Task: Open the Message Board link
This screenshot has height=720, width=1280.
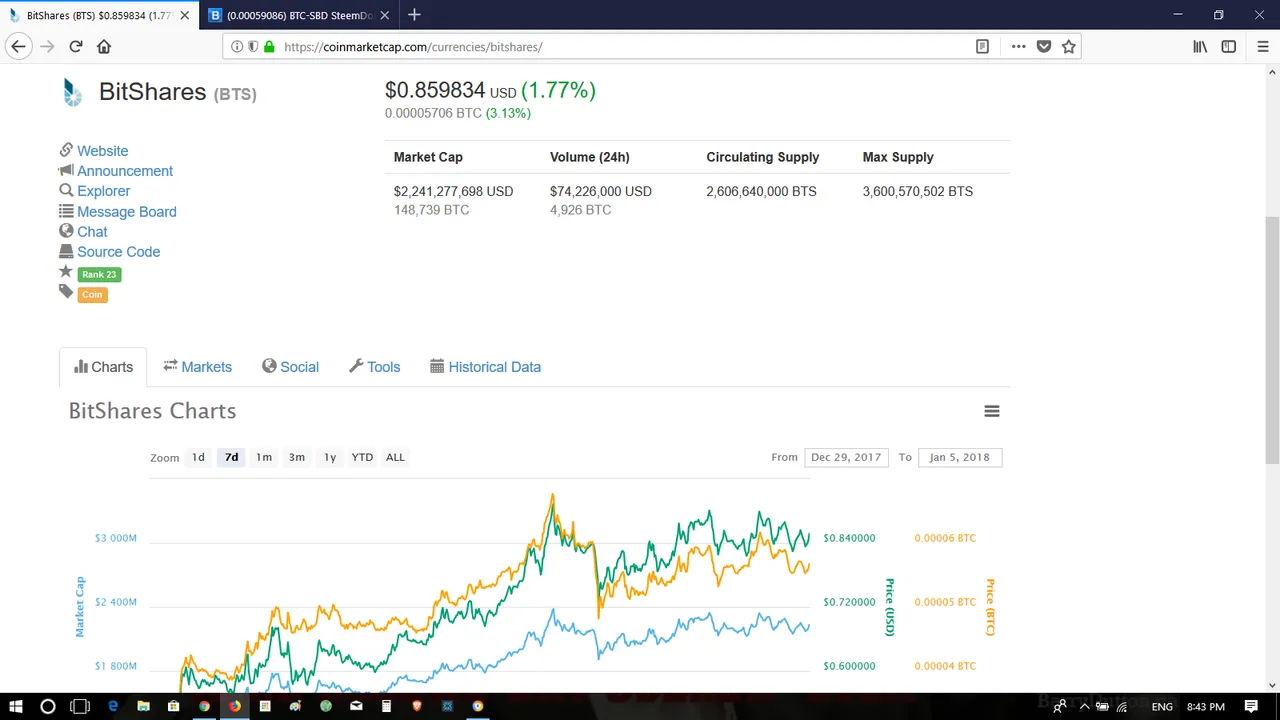Action: [127, 212]
